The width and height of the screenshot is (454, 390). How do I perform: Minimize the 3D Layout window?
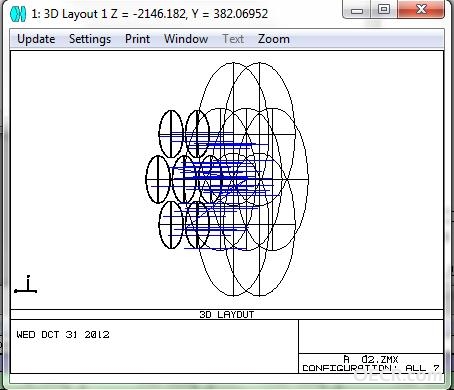pyautogui.click(x=357, y=10)
